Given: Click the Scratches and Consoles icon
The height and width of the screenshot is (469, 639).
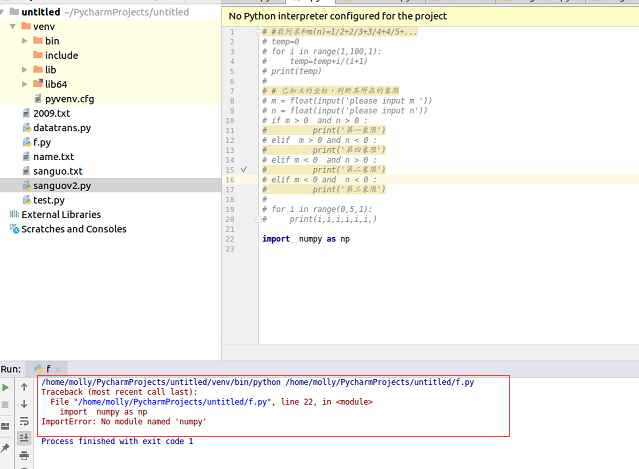Looking at the screenshot, I should pos(14,229).
